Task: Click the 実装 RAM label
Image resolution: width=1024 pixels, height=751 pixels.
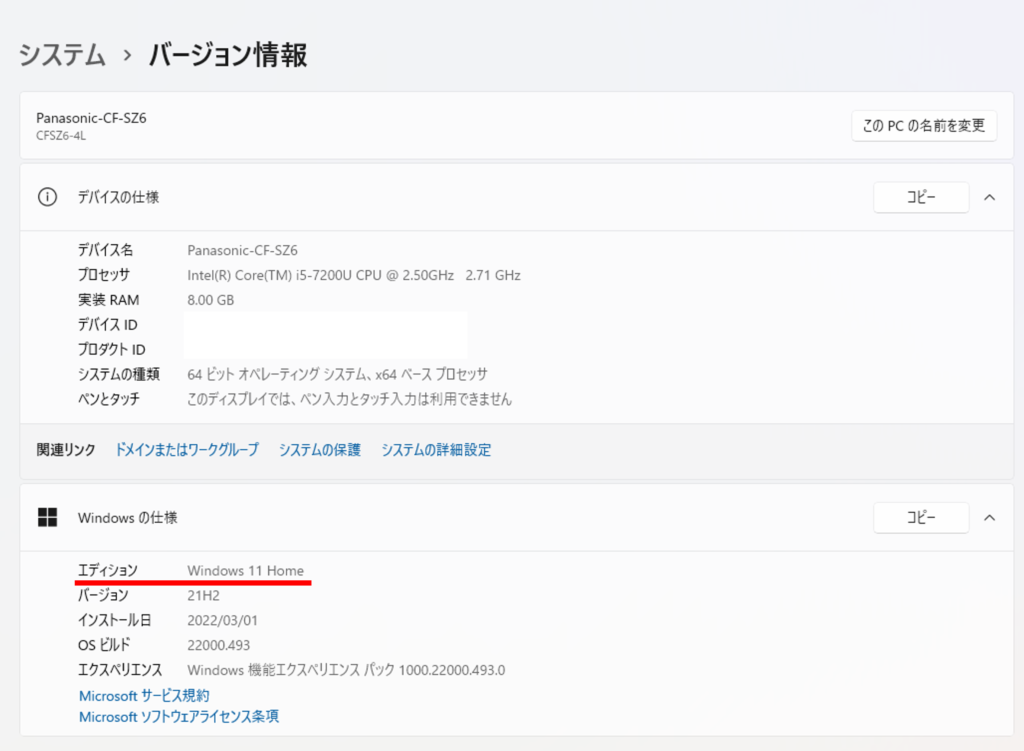Action: tap(108, 300)
